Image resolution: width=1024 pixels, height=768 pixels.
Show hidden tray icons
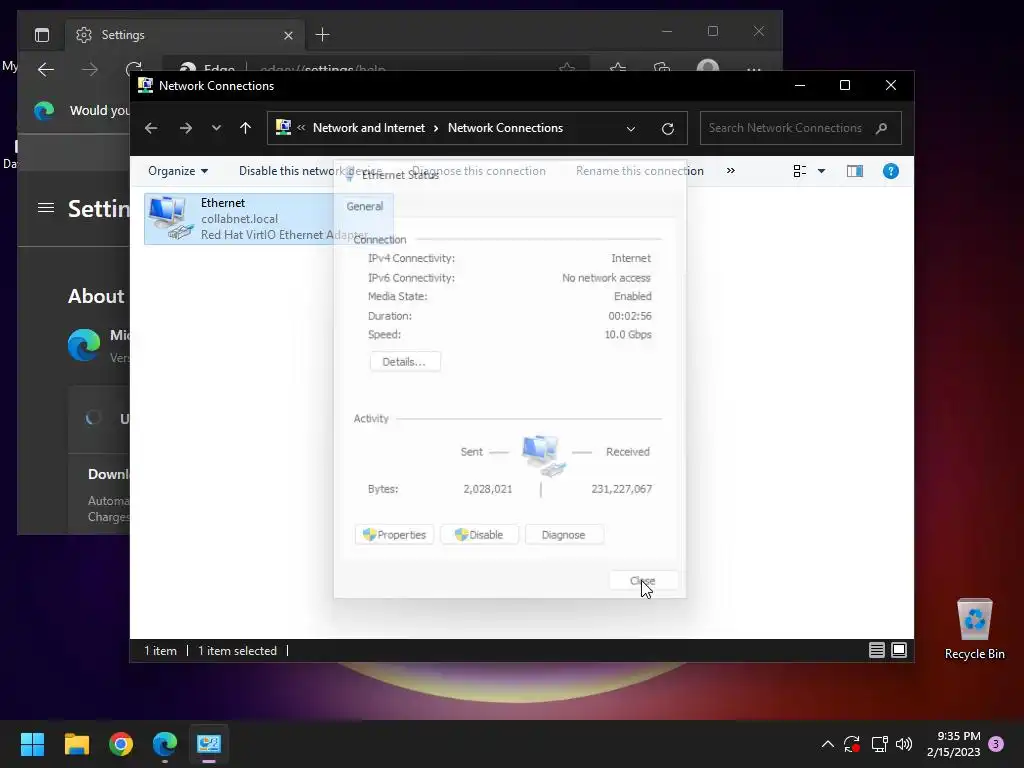[x=827, y=744]
